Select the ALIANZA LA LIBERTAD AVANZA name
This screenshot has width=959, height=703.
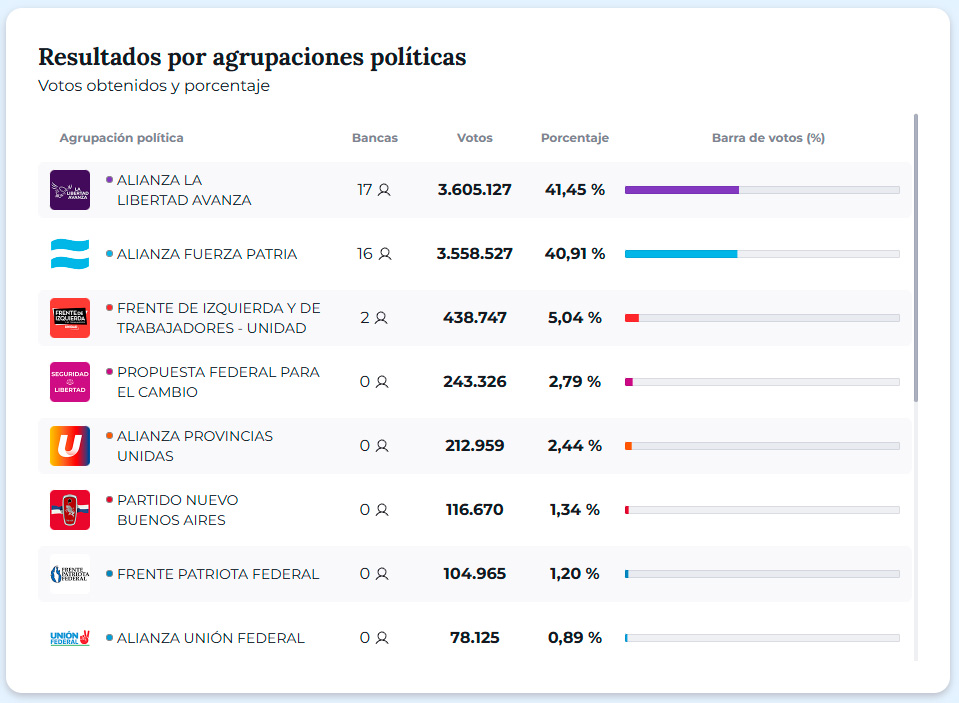click(184, 190)
